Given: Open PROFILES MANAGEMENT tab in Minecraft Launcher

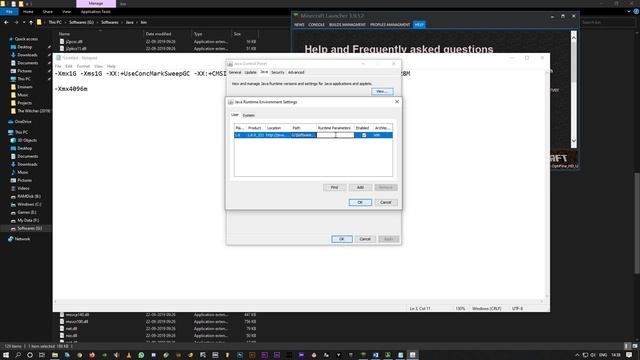Looking at the screenshot, I should click(390, 25).
